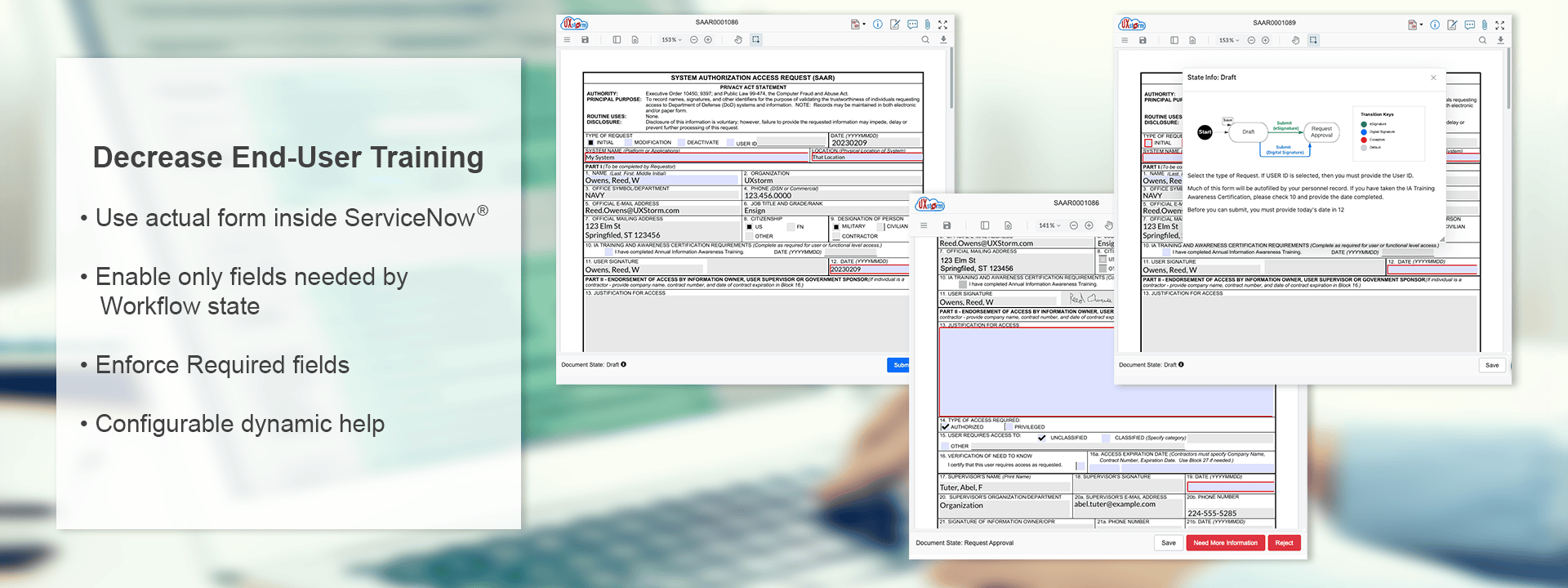Click the My System name field
Viewport: 1568px width, 588px height.
click(x=696, y=158)
